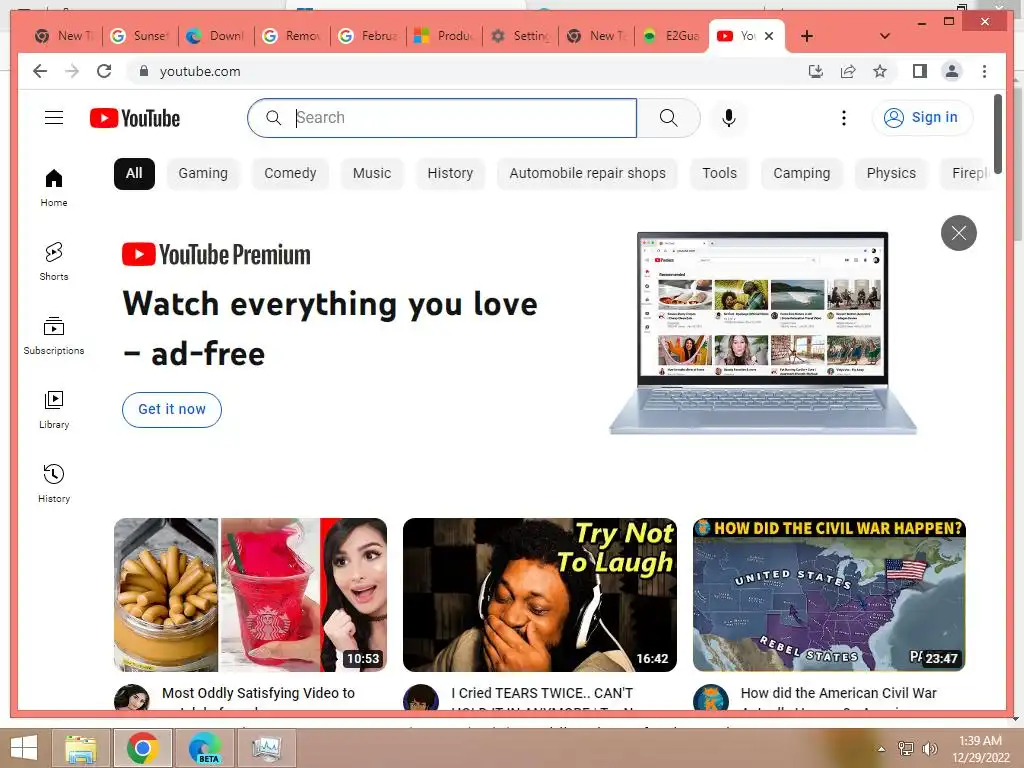Image resolution: width=1024 pixels, height=768 pixels.
Task: Toggle Chrome side panel
Action: tap(920, 71)
